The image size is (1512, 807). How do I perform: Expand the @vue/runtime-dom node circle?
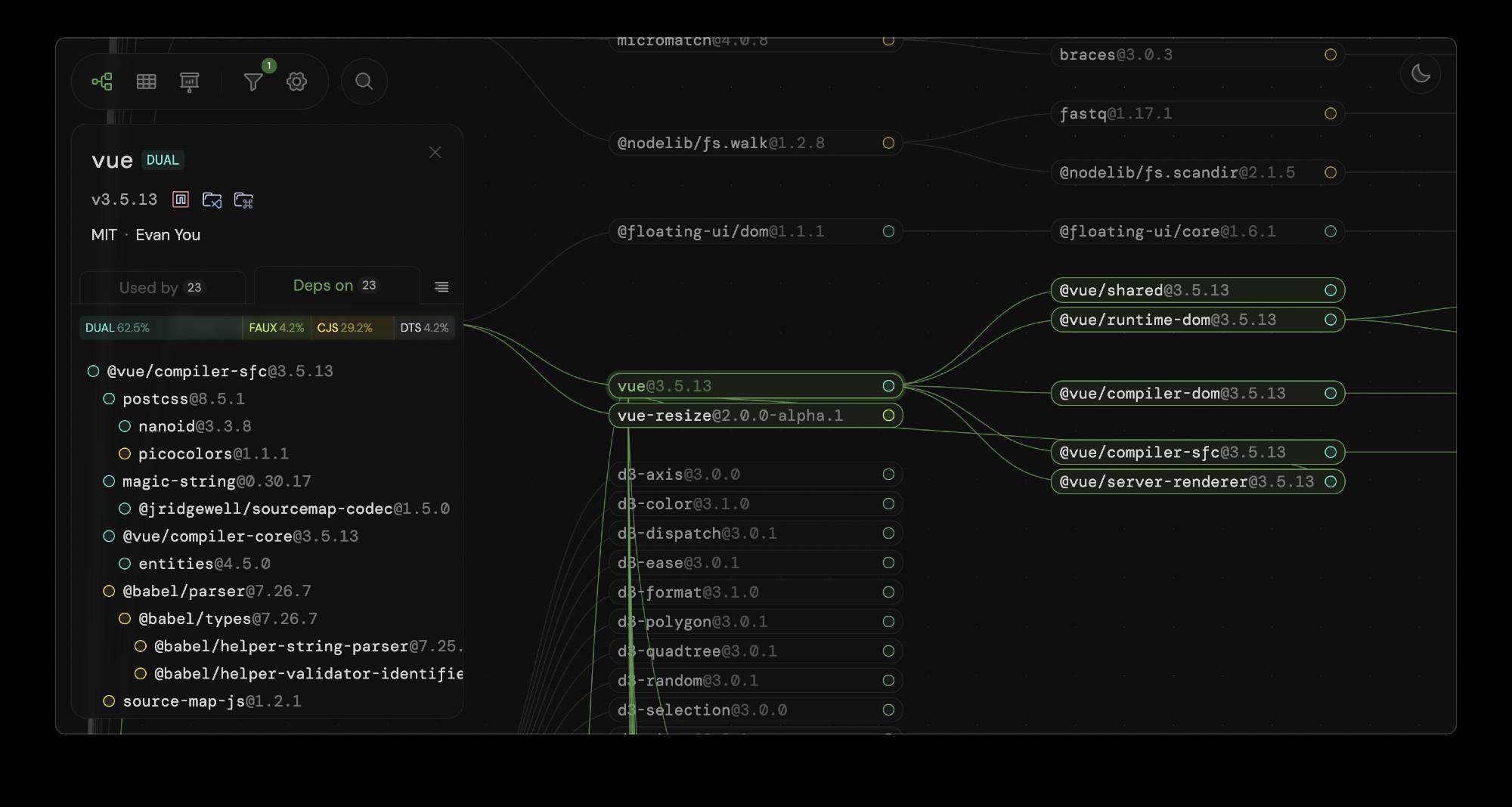coord(1331,320)
